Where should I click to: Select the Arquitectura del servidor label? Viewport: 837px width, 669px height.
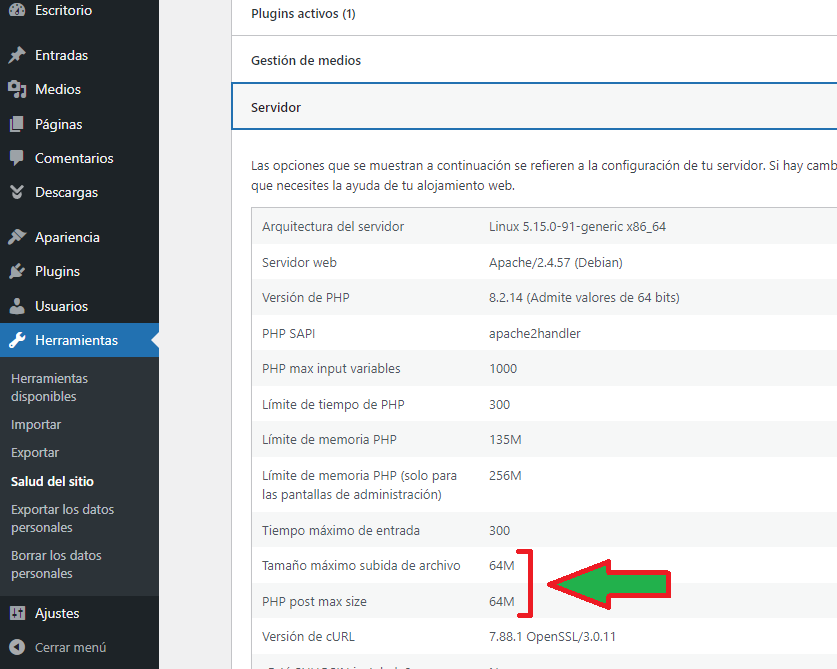pyautogui.click(x=333, y=226)
